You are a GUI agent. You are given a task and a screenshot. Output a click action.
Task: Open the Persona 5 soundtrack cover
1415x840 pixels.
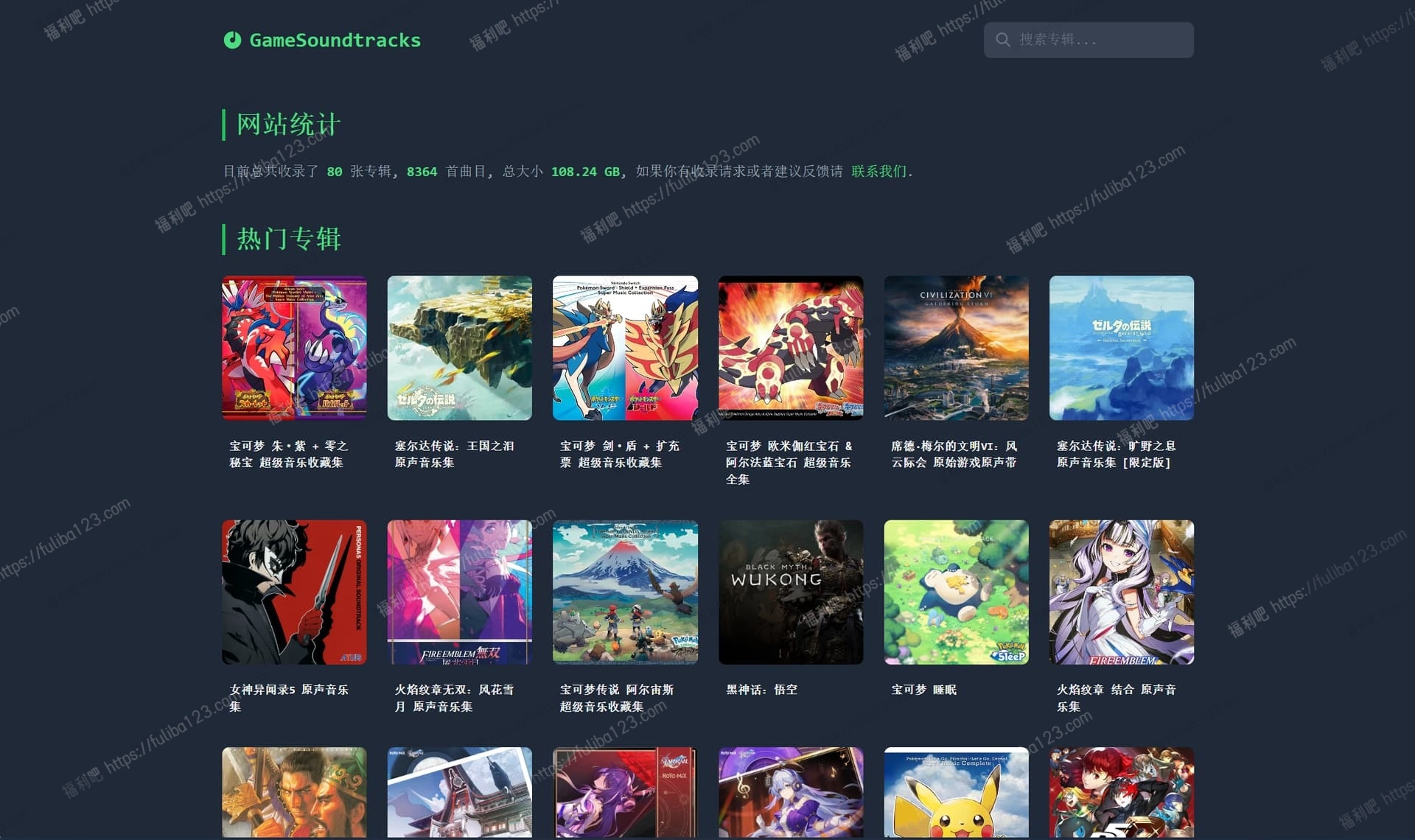[294, 592]
